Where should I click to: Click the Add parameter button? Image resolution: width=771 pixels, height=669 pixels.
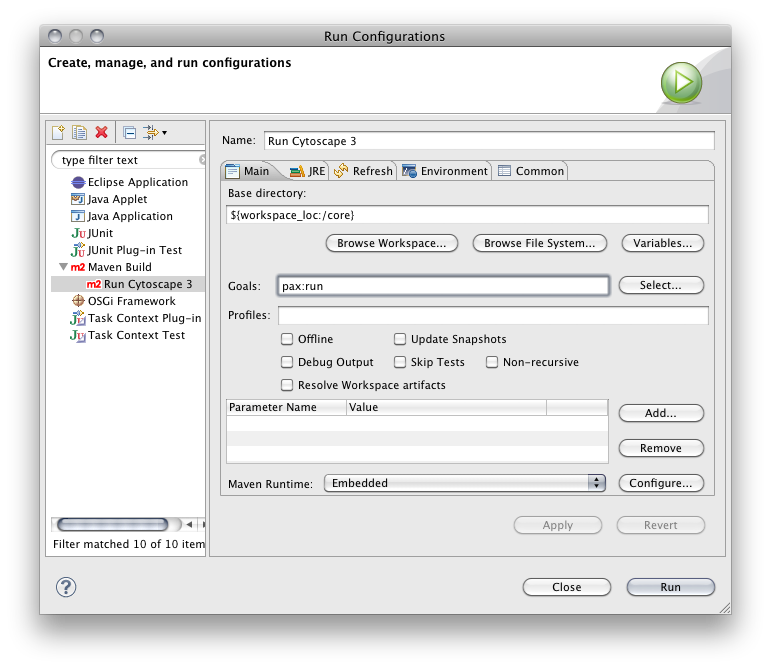(x=661, y=413)
